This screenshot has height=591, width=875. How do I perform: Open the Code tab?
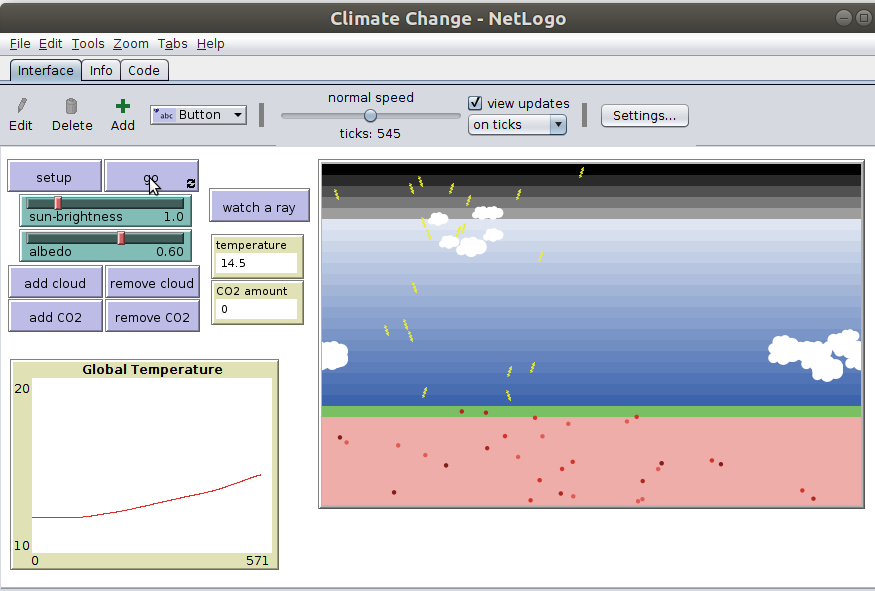pos(144,70)
